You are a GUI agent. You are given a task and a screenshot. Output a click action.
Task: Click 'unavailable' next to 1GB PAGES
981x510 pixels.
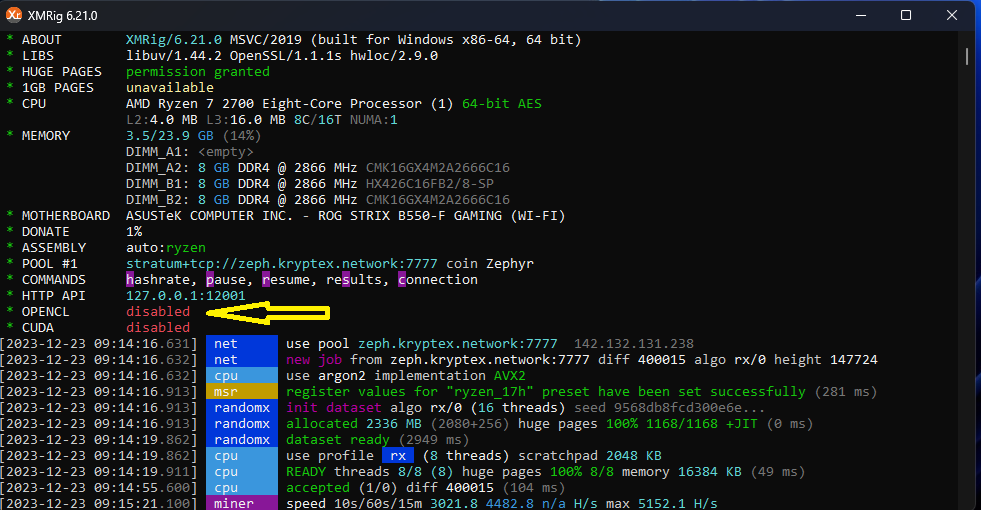170,88
